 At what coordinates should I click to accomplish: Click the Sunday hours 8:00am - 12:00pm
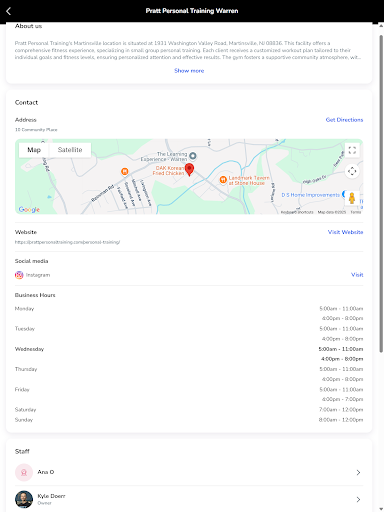[341, 420]
